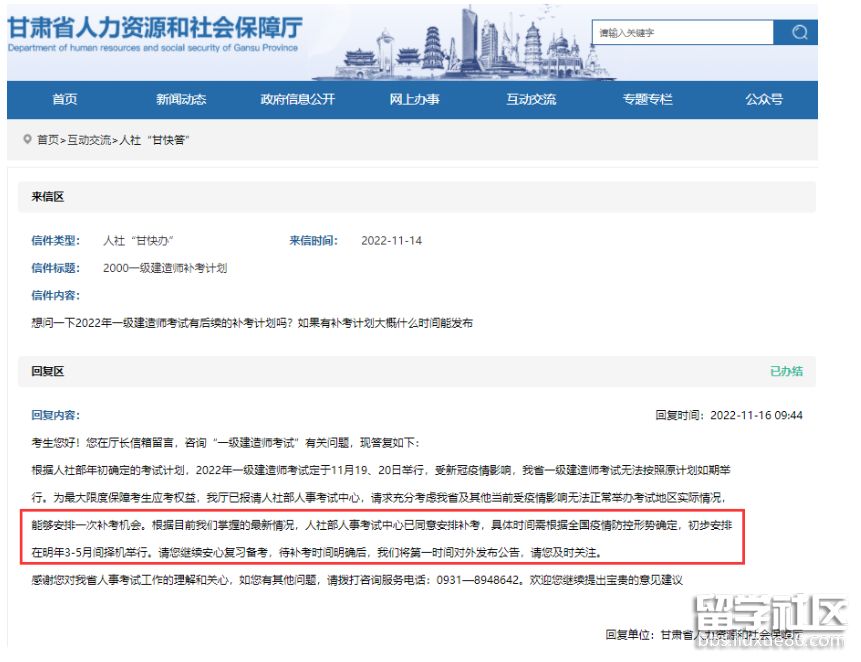Focus the 请输入关键字 search field
This screenshot has width=861, height=662.
point(682,33)
